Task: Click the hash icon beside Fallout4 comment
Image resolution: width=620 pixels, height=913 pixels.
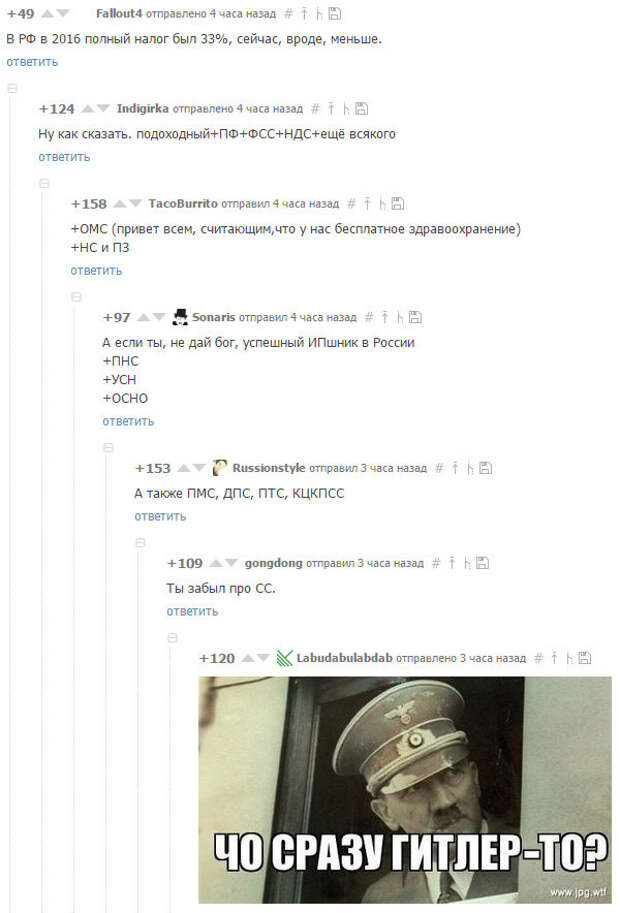Action: [288, 13]
